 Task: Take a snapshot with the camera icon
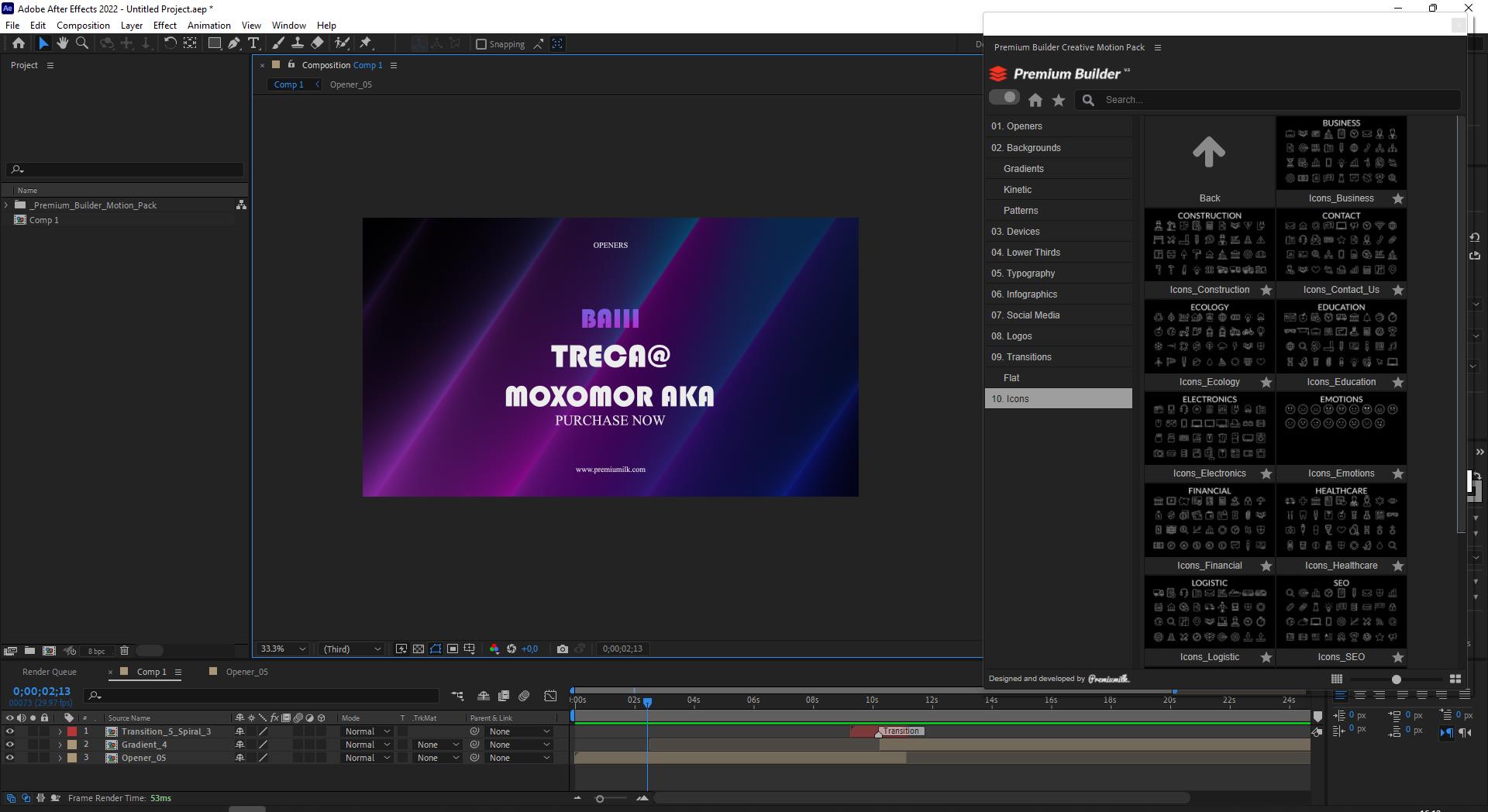pos(562,649)
